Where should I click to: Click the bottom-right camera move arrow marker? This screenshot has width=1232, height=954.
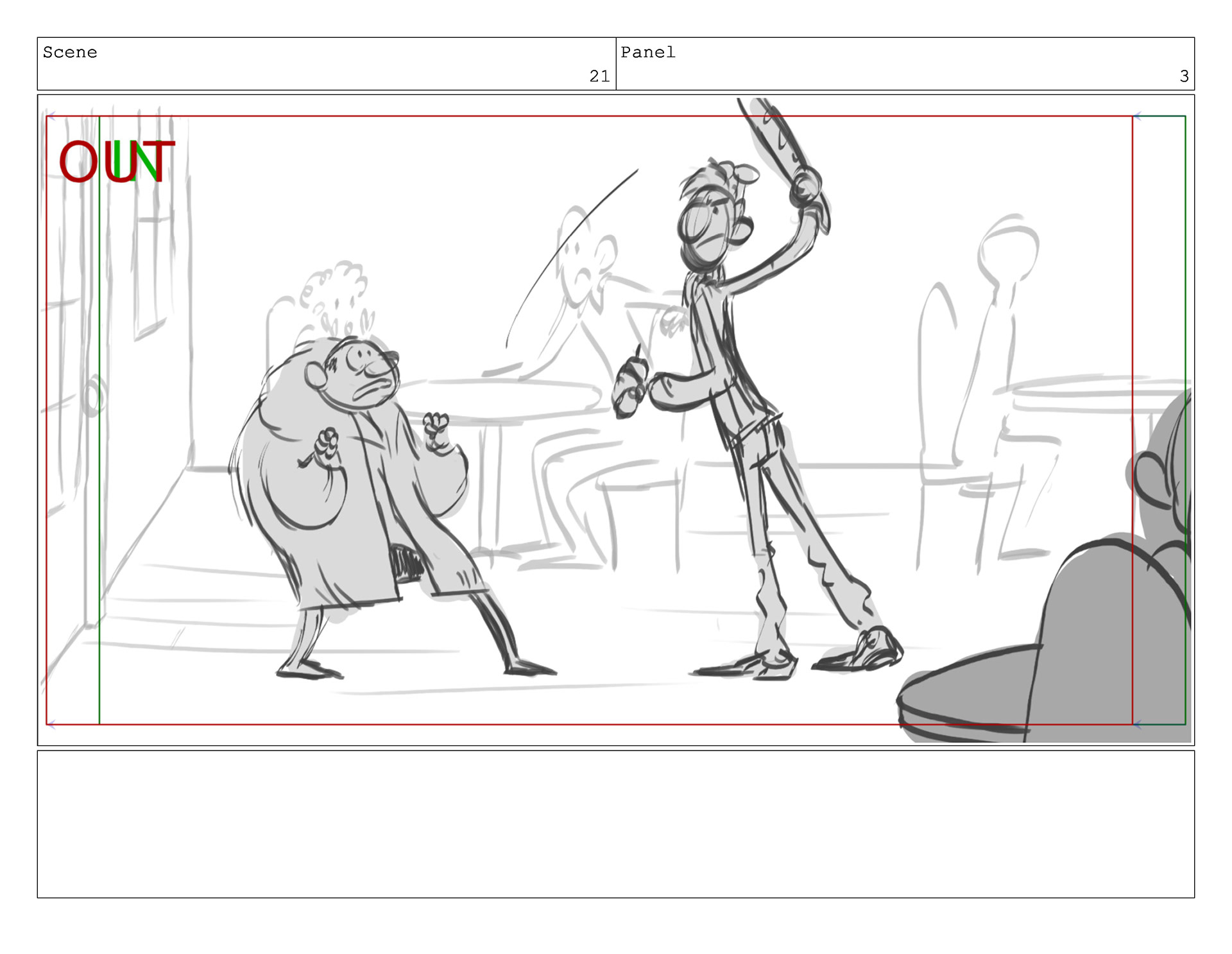pyautogui.click(x=1137, y=725)
